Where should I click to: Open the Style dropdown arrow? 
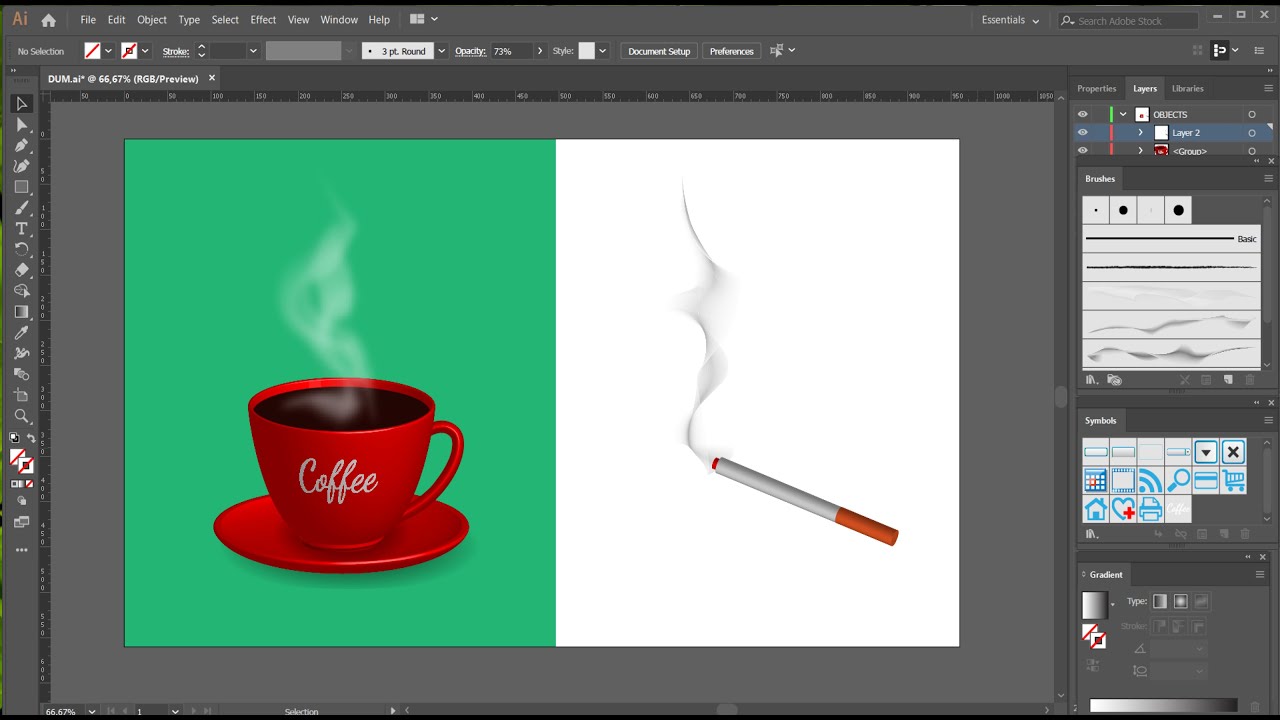[602, 51]
